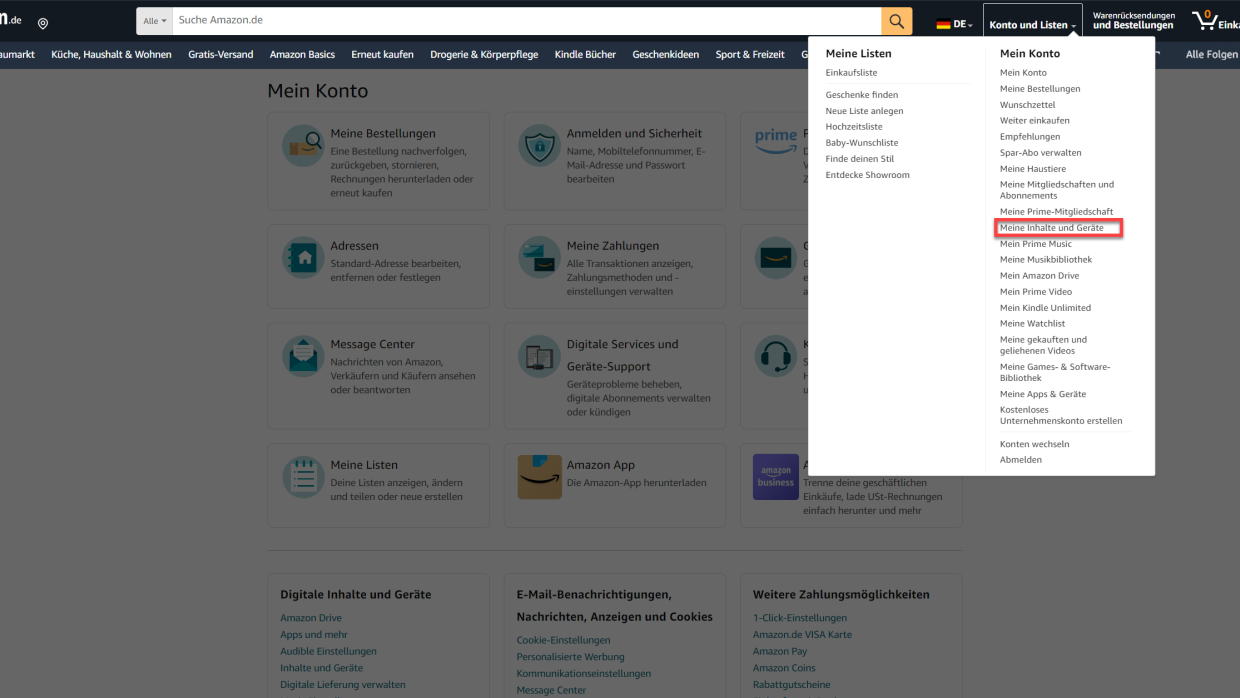The height and width of the screenshot is (698, 1240).
Task: Select Wunschzettel in the flyout
Action: (1027, 105)
